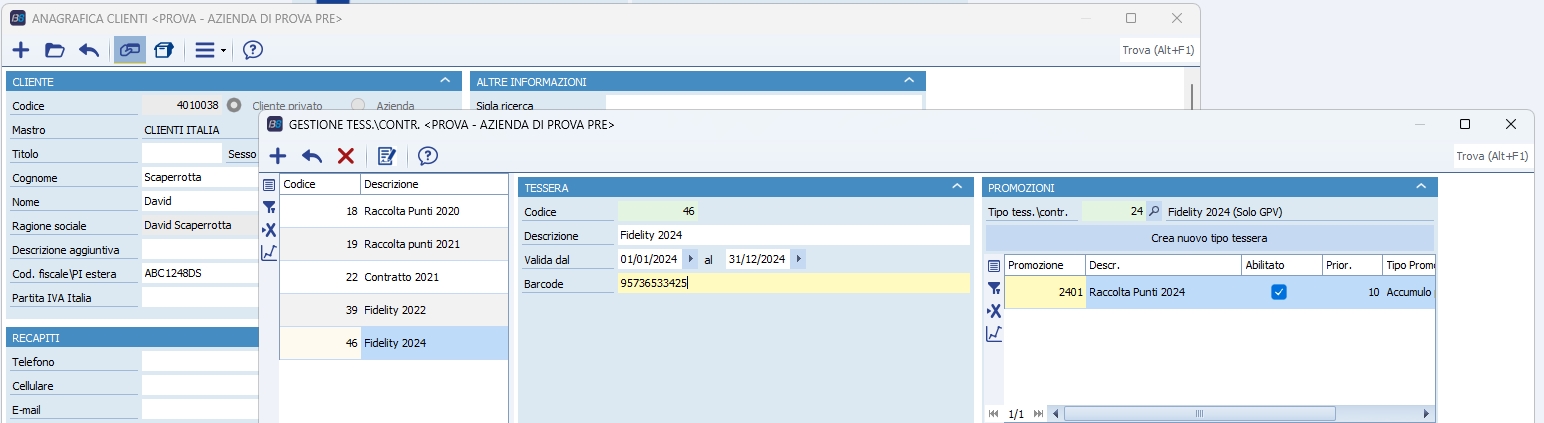Click the Promozione column header
1544x423 pixels.
click(1045, 265)
